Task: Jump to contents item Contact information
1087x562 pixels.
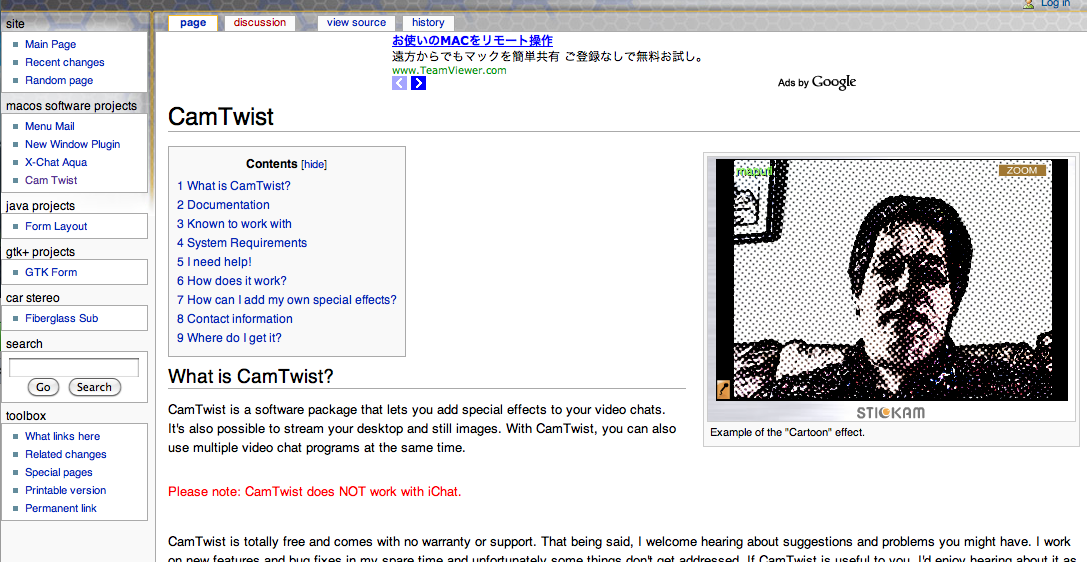Action: click(235, 319)
